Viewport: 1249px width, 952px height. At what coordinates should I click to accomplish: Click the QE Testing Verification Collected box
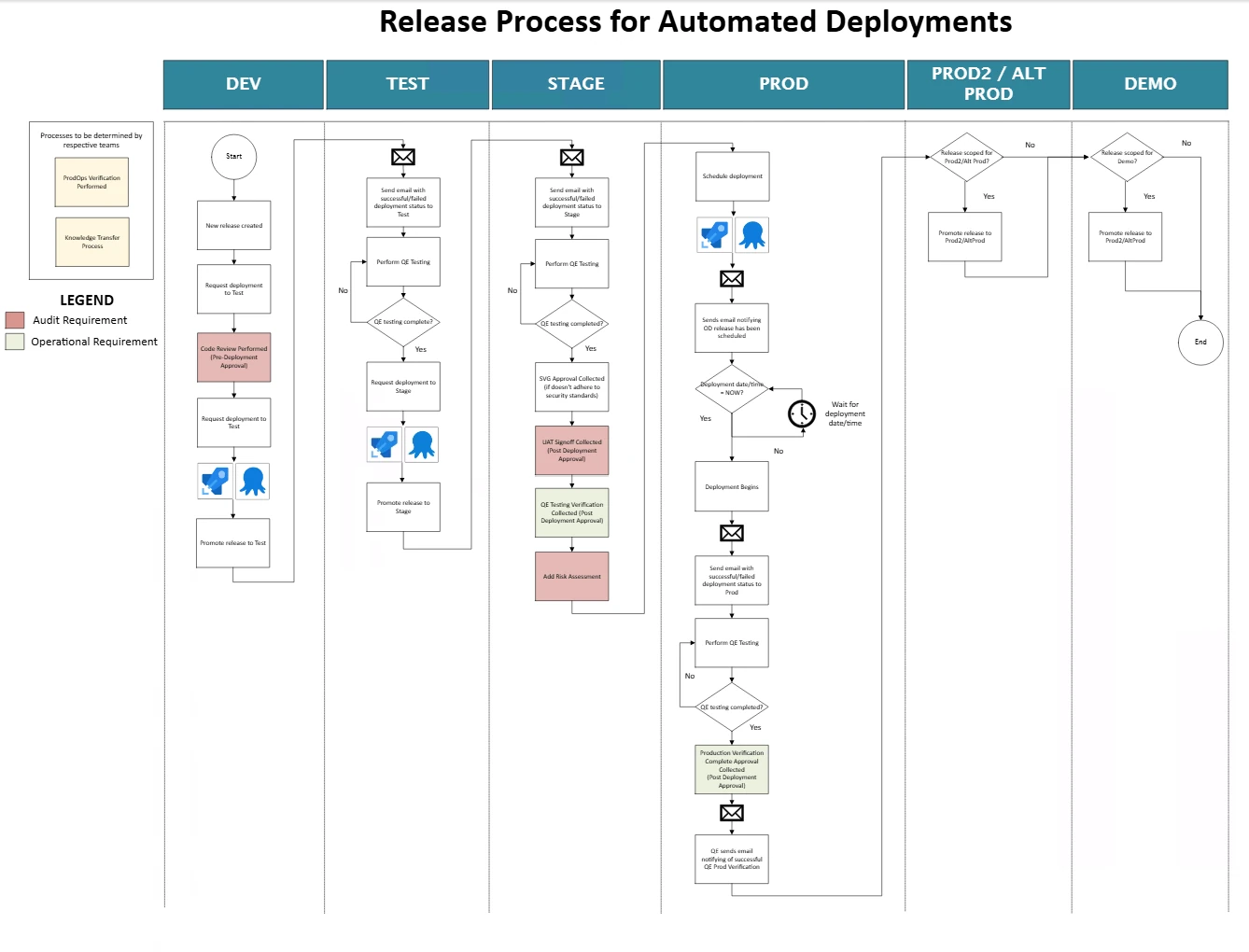(572, 512)
